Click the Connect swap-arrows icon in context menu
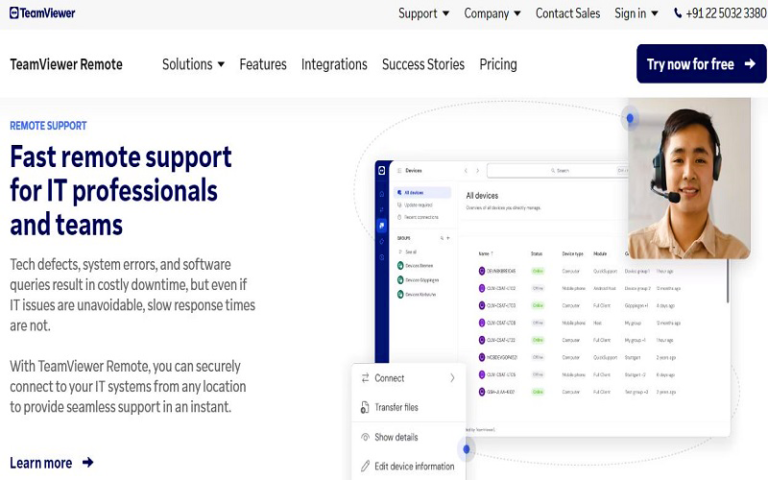This screenshot has width=768, height=480. [365, 378]
